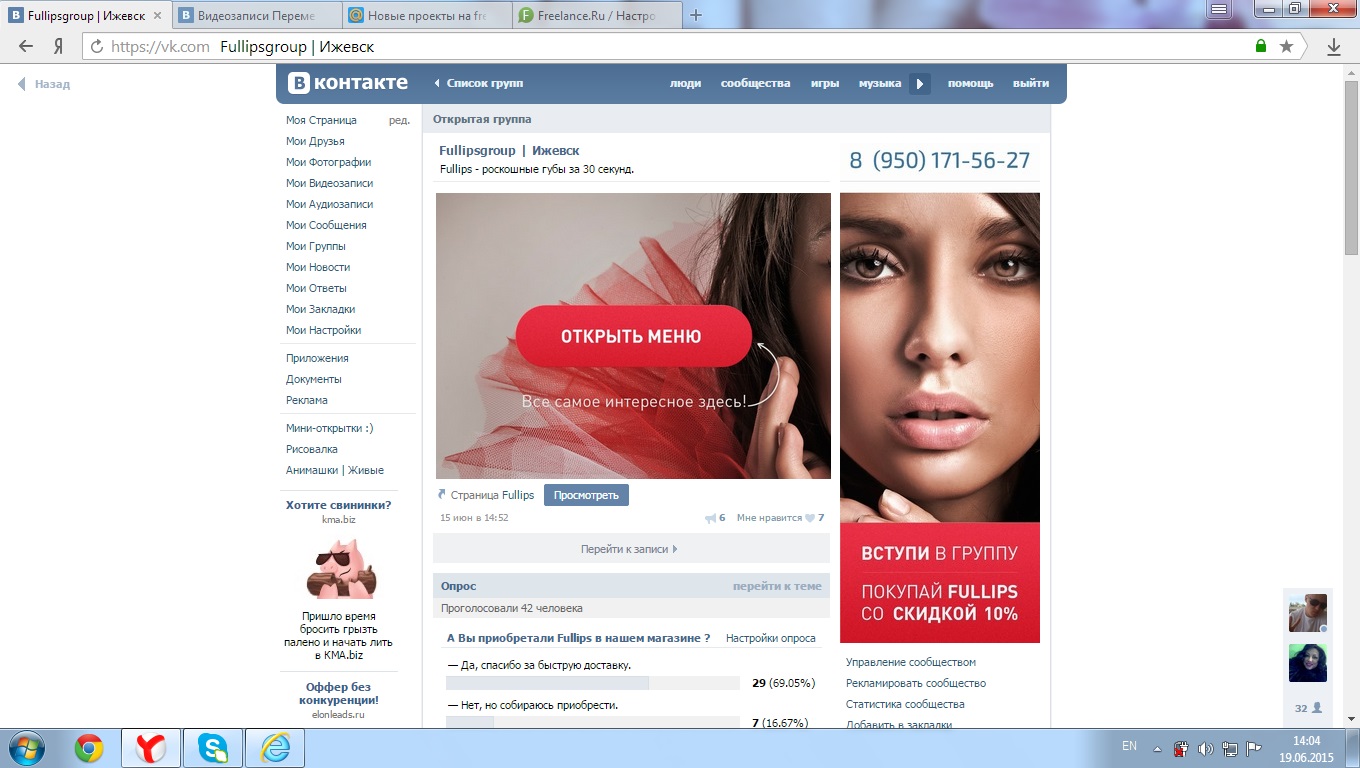Click the arrow icon beside Страница Fullips

443,495
